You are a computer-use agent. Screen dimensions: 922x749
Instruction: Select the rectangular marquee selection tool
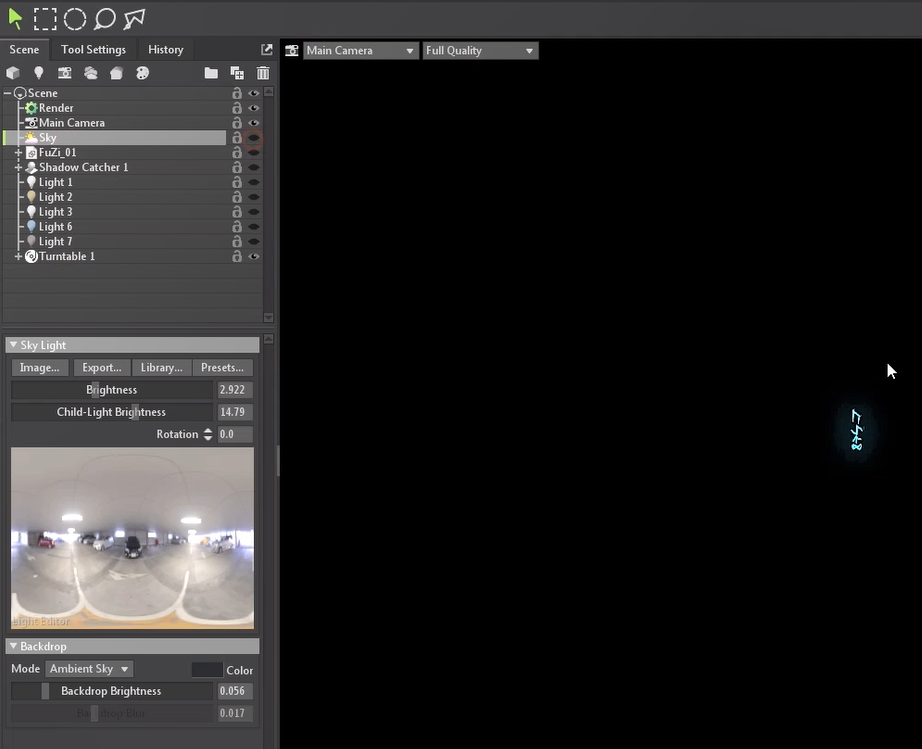pyautogui.click(x=45, y=19)
